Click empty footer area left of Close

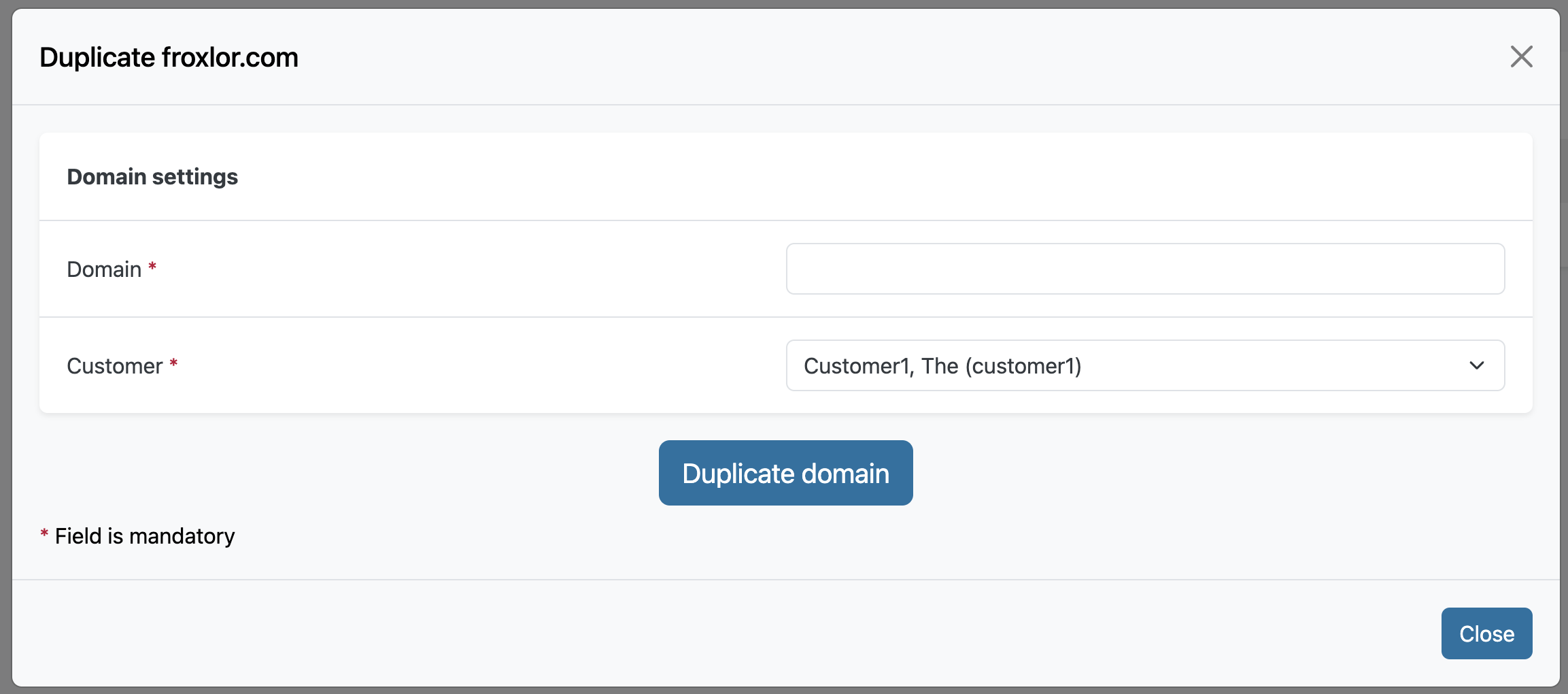click(680, 633)
